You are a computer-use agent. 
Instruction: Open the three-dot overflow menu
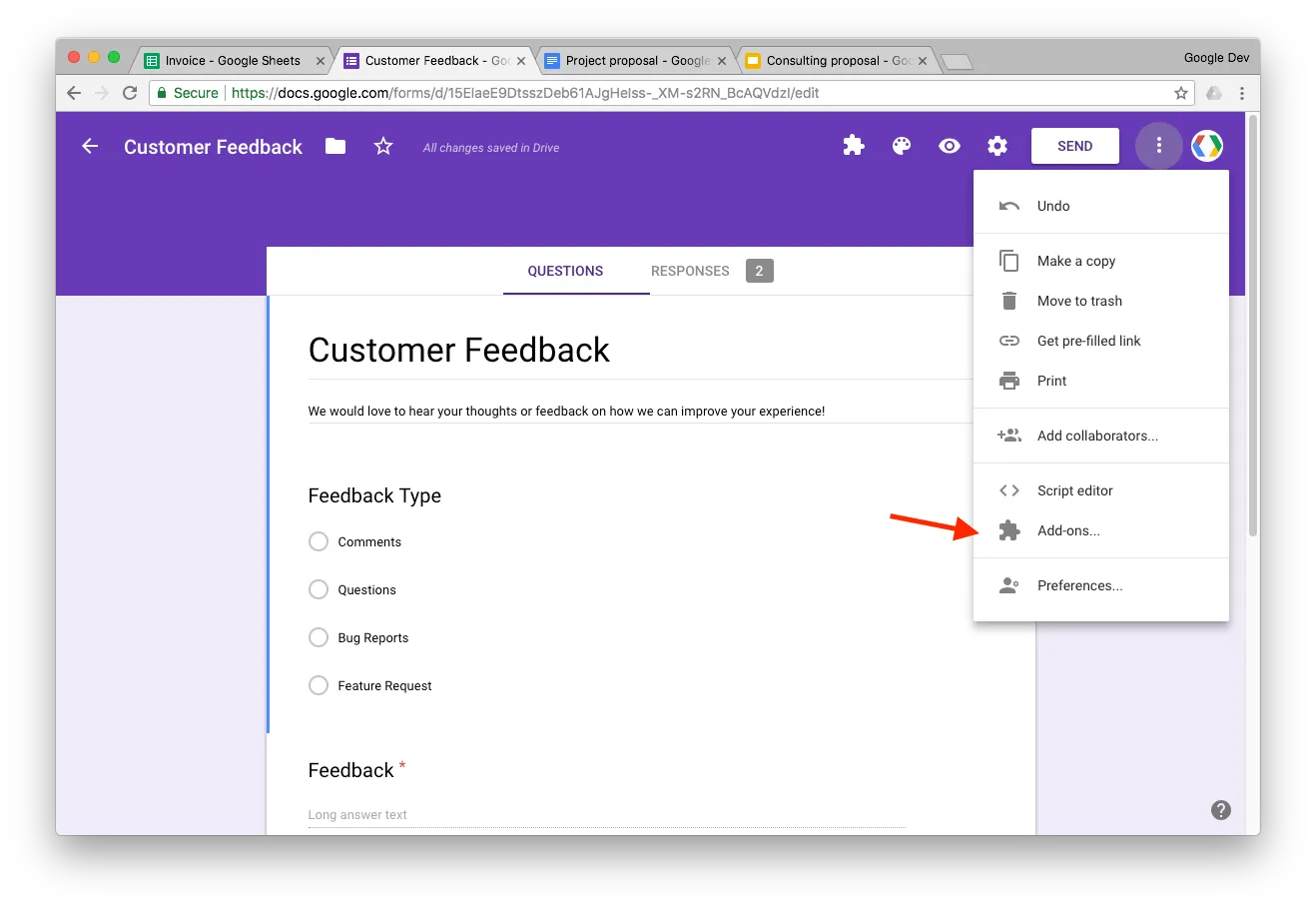1158,145
